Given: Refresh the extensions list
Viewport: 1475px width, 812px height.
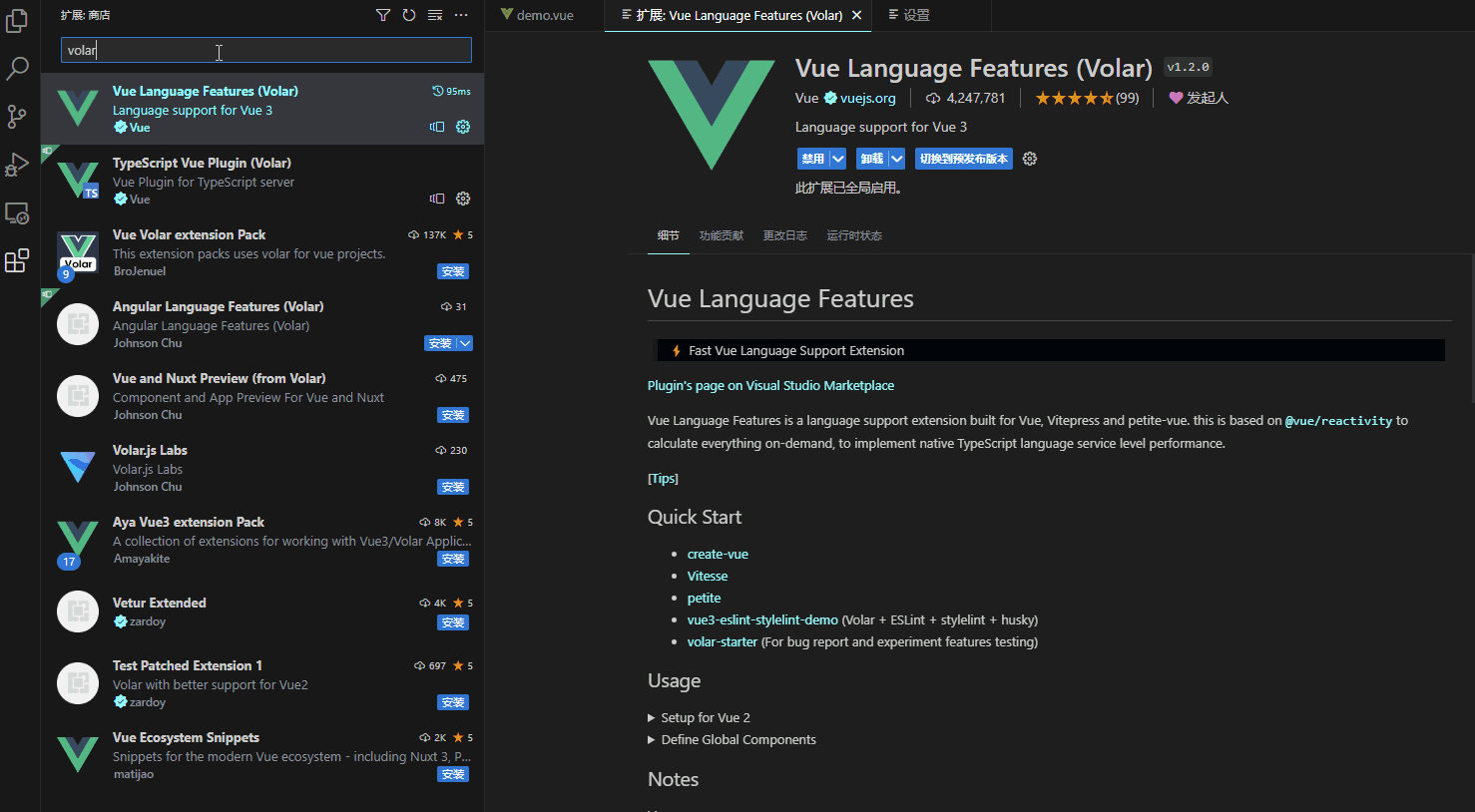Looking at the screenshot, I should point(409,15).
